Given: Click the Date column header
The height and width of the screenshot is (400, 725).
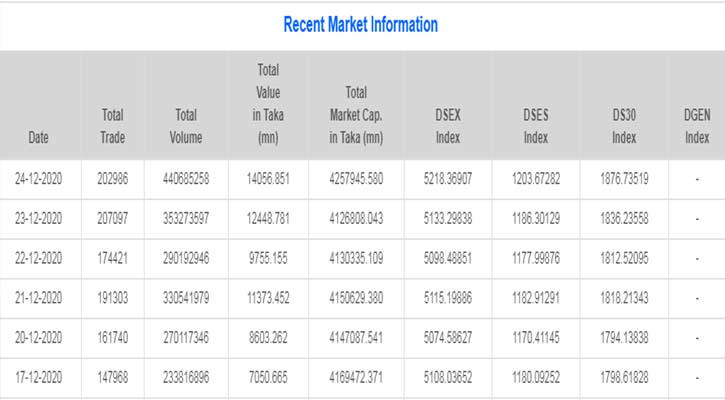Looking at the screenshot, I should tap(38, 136).
